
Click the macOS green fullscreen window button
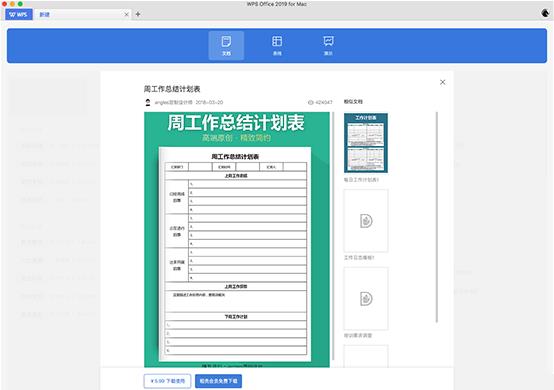(x=20, y=4)
